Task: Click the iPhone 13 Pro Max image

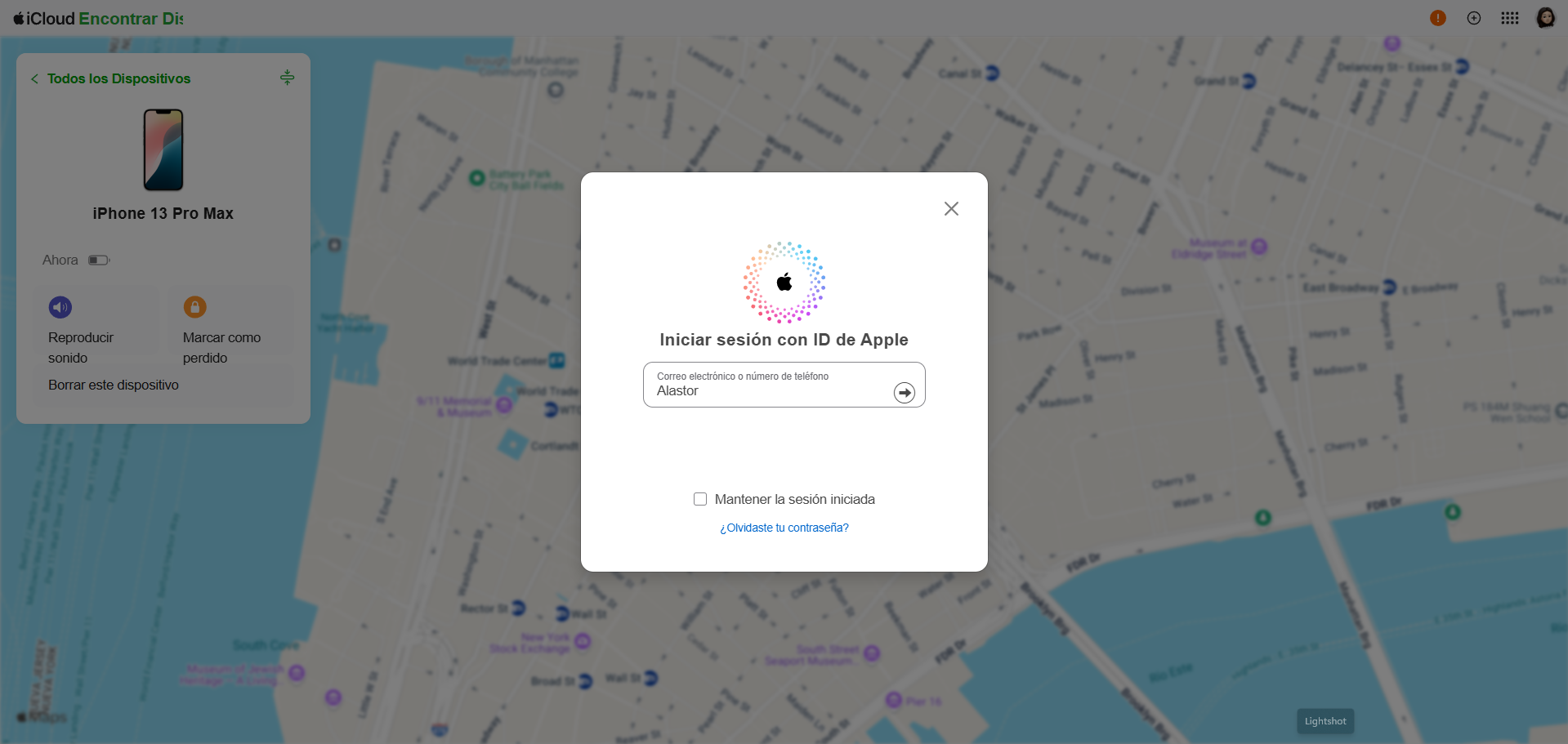Action: coord(163,150)
